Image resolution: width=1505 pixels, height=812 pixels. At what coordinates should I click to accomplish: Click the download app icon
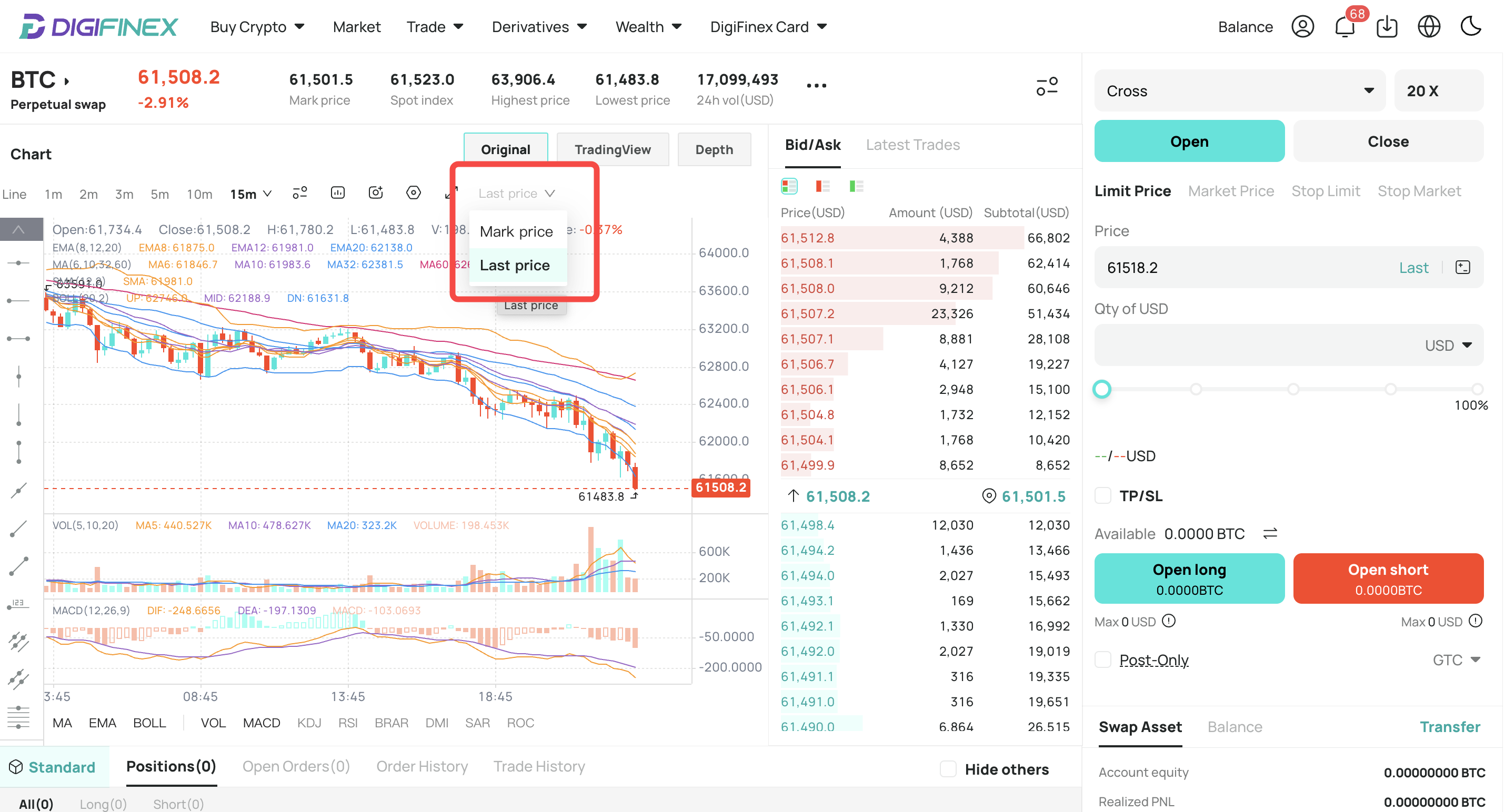tap(1387, 27)
